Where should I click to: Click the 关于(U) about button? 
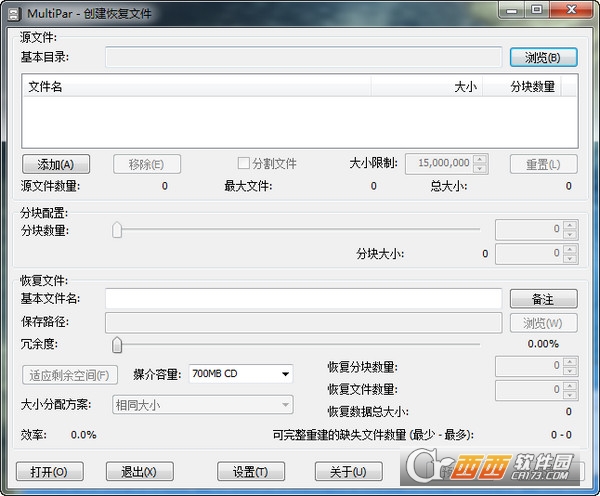(349, 472)
